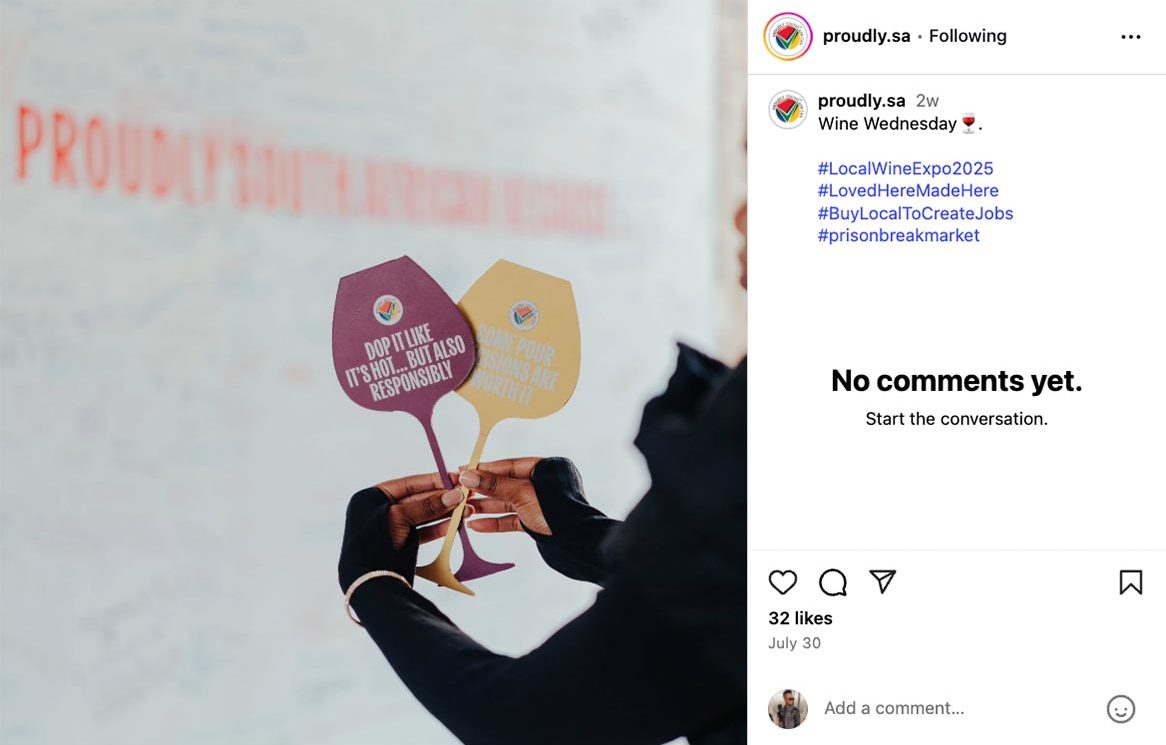Open the #LovedHereMadeHere hashtag
Image resolution: width=1166 pixels, height=745 pixels.
coord(908,190)
